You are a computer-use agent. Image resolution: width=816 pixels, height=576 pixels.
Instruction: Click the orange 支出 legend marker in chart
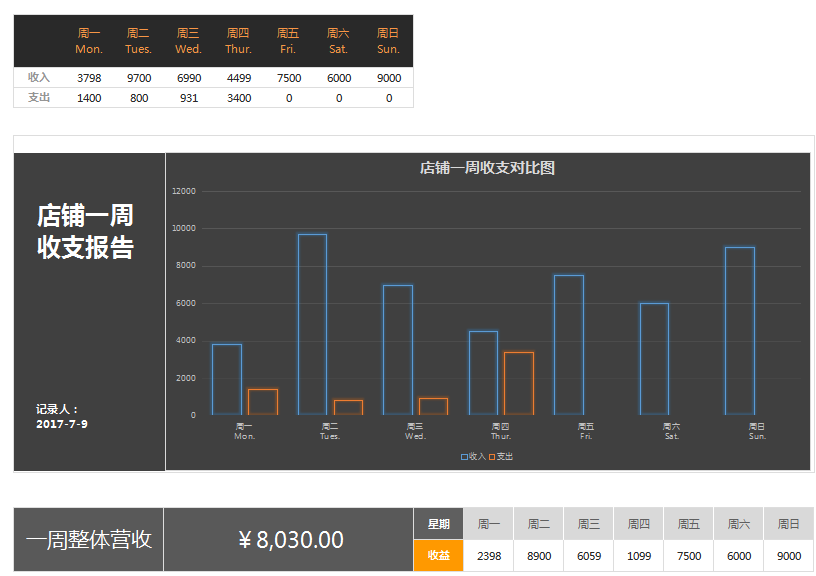492,457
